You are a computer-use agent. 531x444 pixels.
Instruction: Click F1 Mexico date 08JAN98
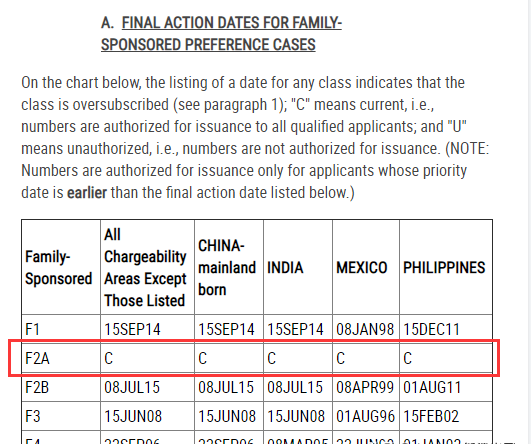[365, 329]
